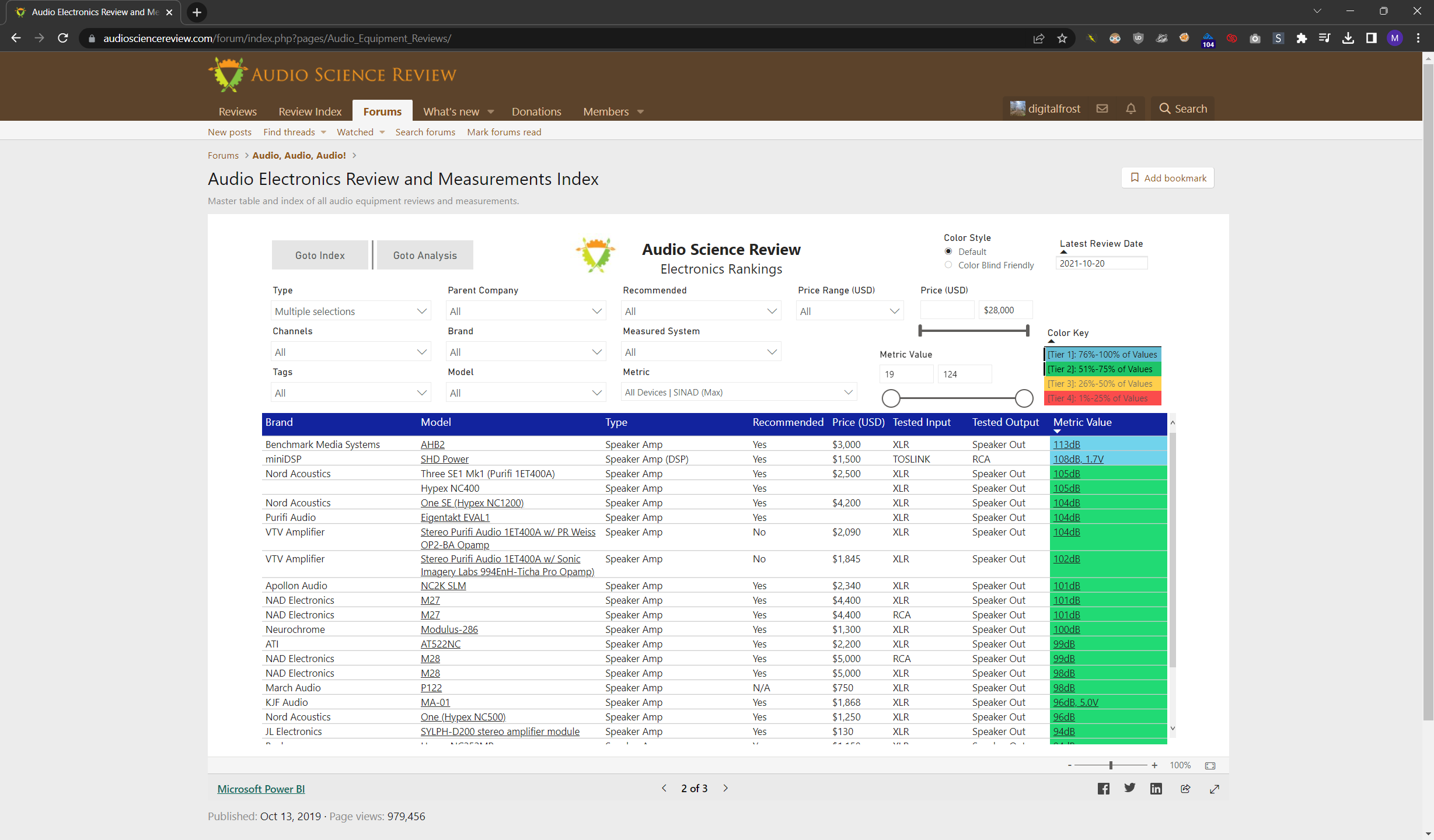Zoom out with the minus icon
Viewport: 1434px width, 840px height.
click(x=1069, y=765)
